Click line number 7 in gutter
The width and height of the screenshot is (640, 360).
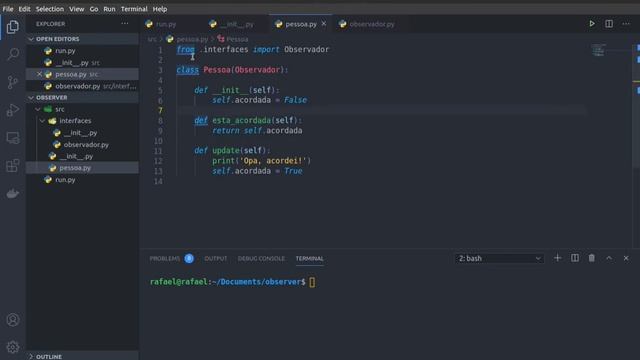160,110
